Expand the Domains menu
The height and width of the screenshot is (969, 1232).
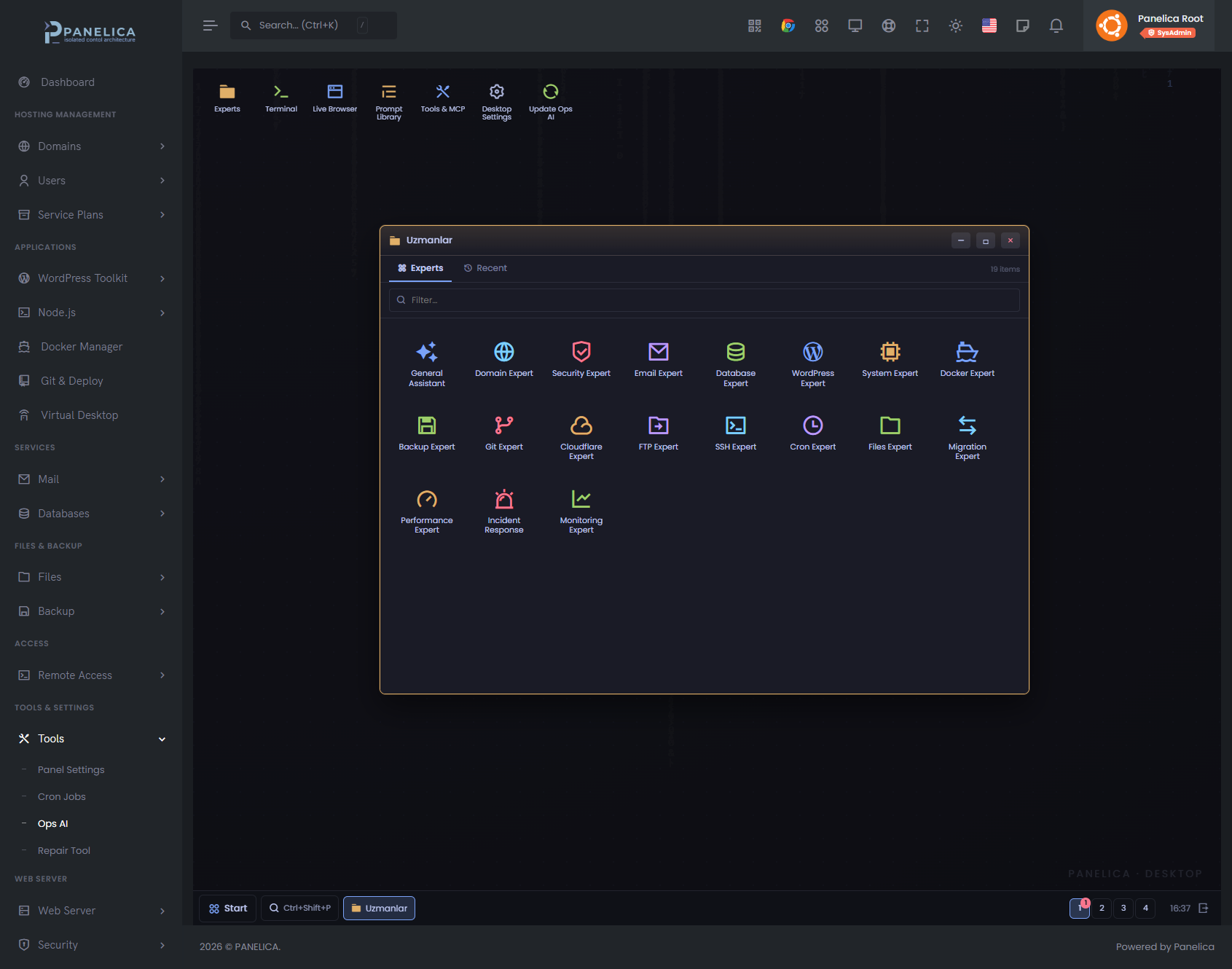pos(91,146)
